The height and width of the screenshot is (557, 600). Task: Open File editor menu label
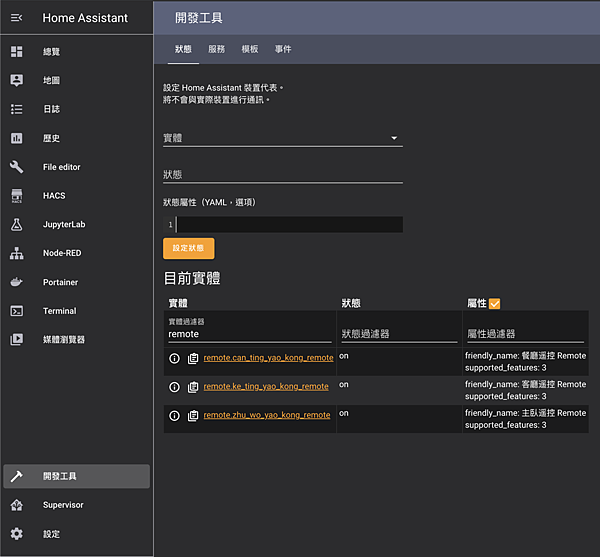pos(62,167)
